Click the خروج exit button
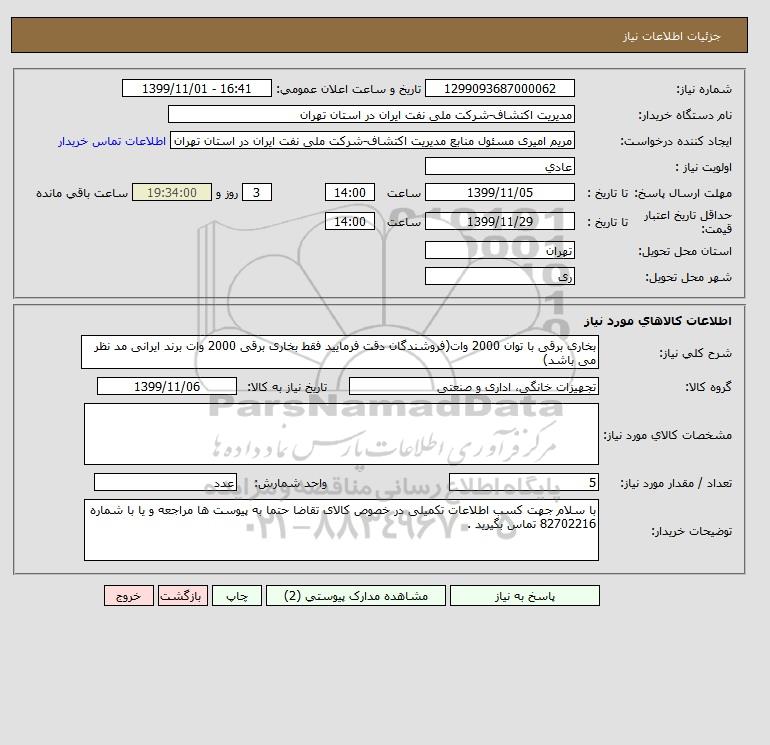Screen dimensions: 770x745 click(x=129, y=596)
